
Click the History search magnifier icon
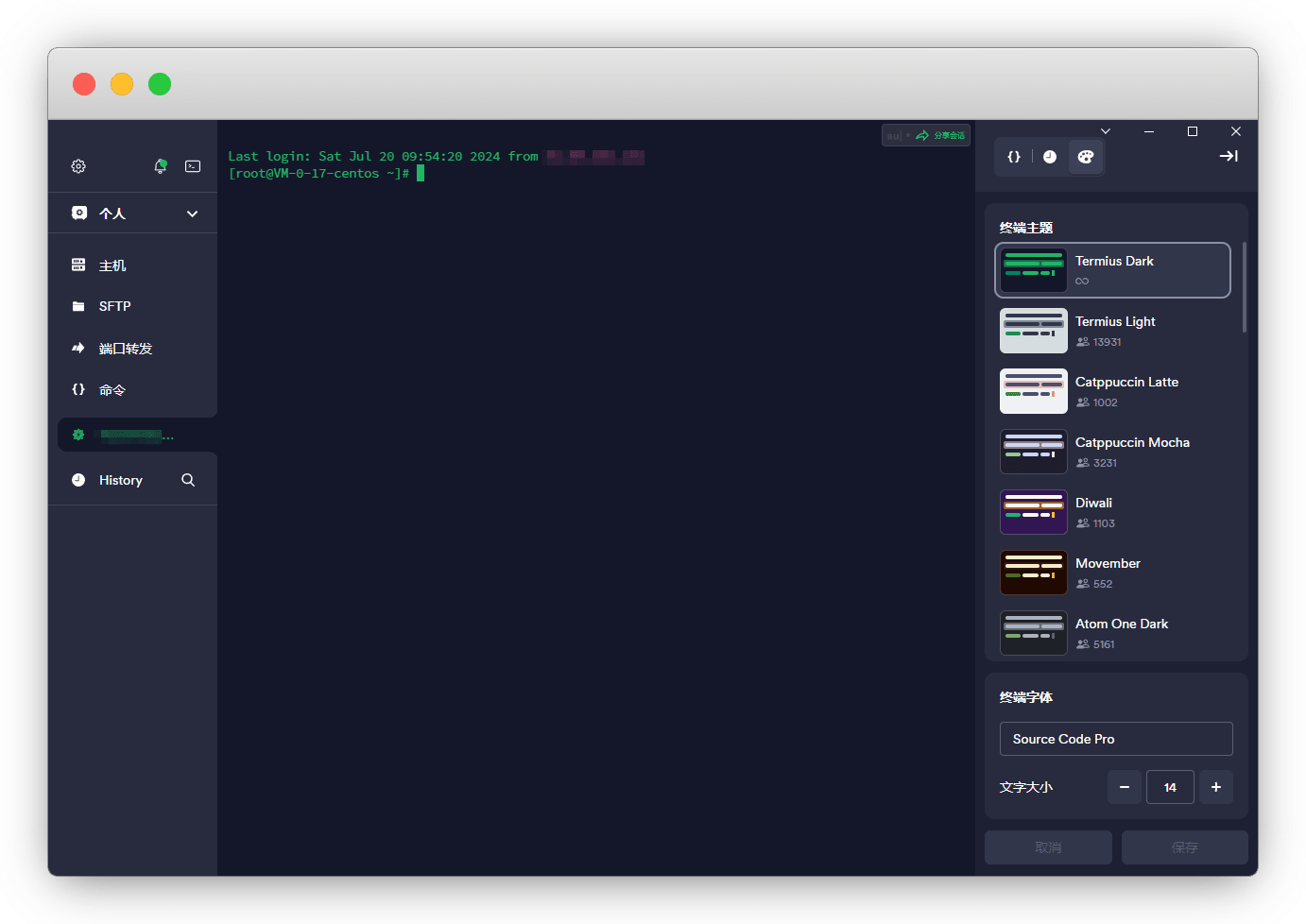point(188,480)
